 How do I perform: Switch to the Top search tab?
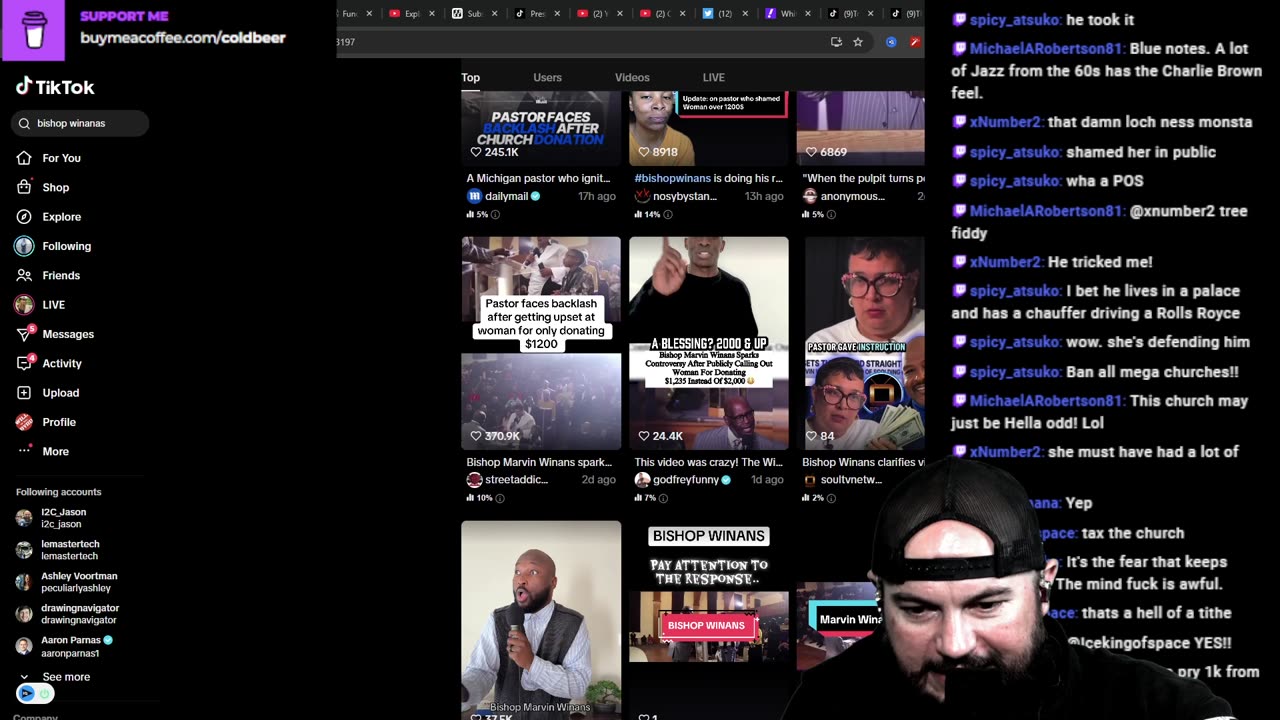click(470, 77)
